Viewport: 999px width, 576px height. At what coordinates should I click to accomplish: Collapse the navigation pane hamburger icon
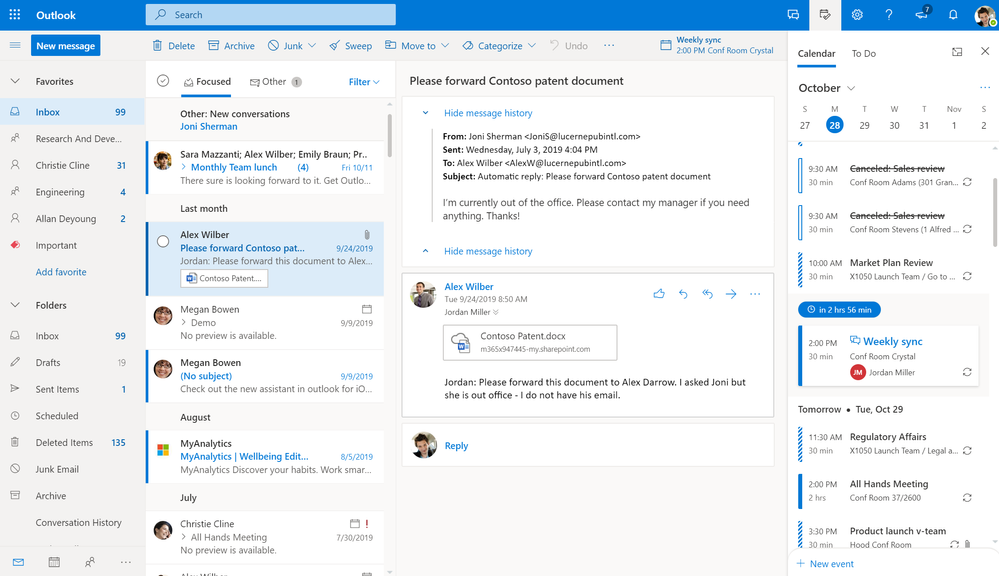point(15,45)
